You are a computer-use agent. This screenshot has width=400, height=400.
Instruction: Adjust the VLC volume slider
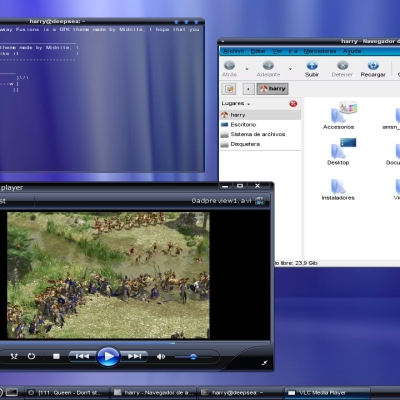pyautogui.click(x=193, y=357)
